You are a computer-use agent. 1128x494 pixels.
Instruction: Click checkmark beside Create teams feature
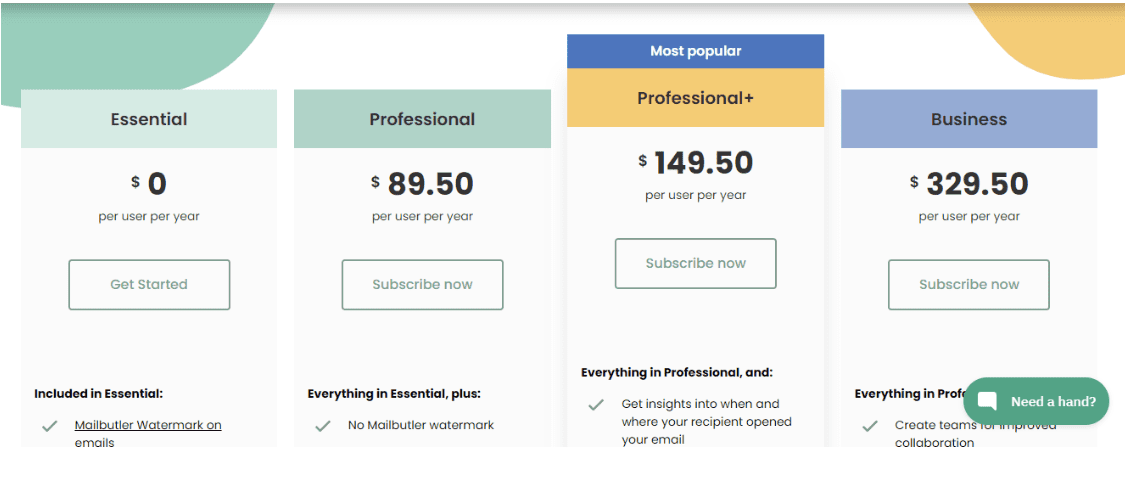coord(870,426)
